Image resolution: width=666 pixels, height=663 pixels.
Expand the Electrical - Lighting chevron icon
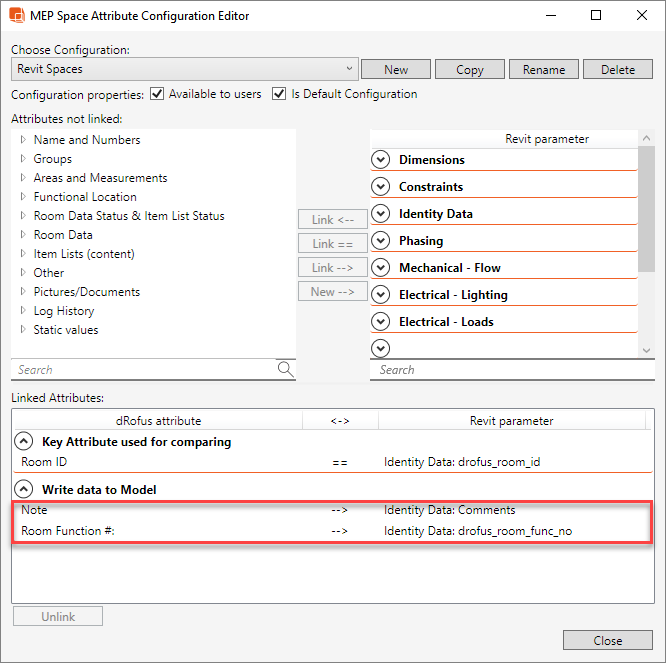tap(380, 295)
